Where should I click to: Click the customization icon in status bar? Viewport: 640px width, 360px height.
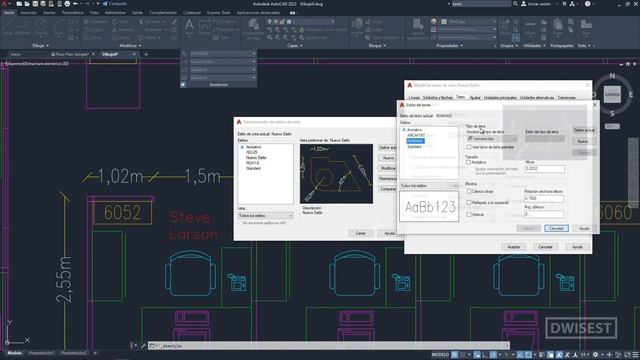click(635, 355)
